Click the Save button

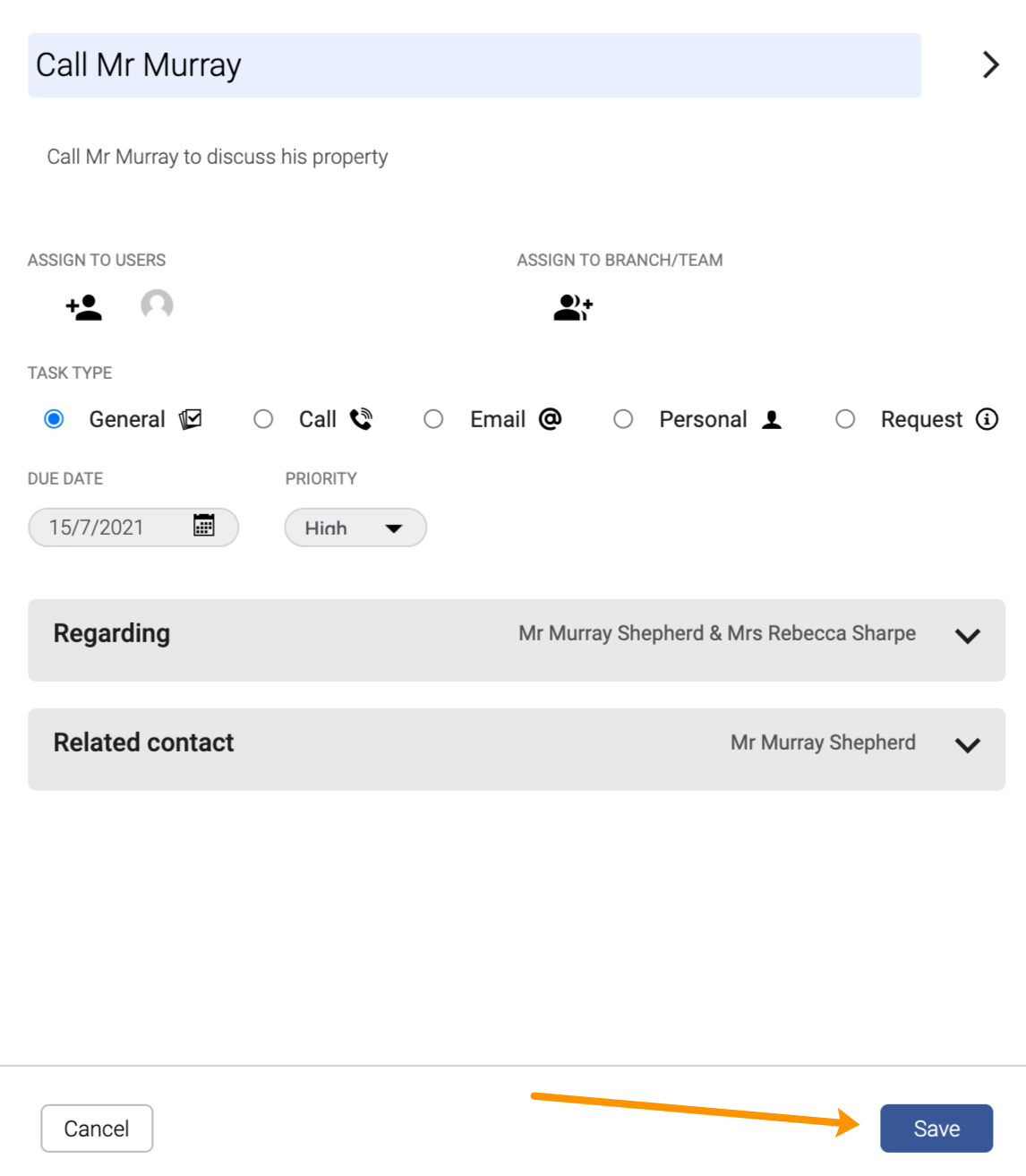[936, 1129]
